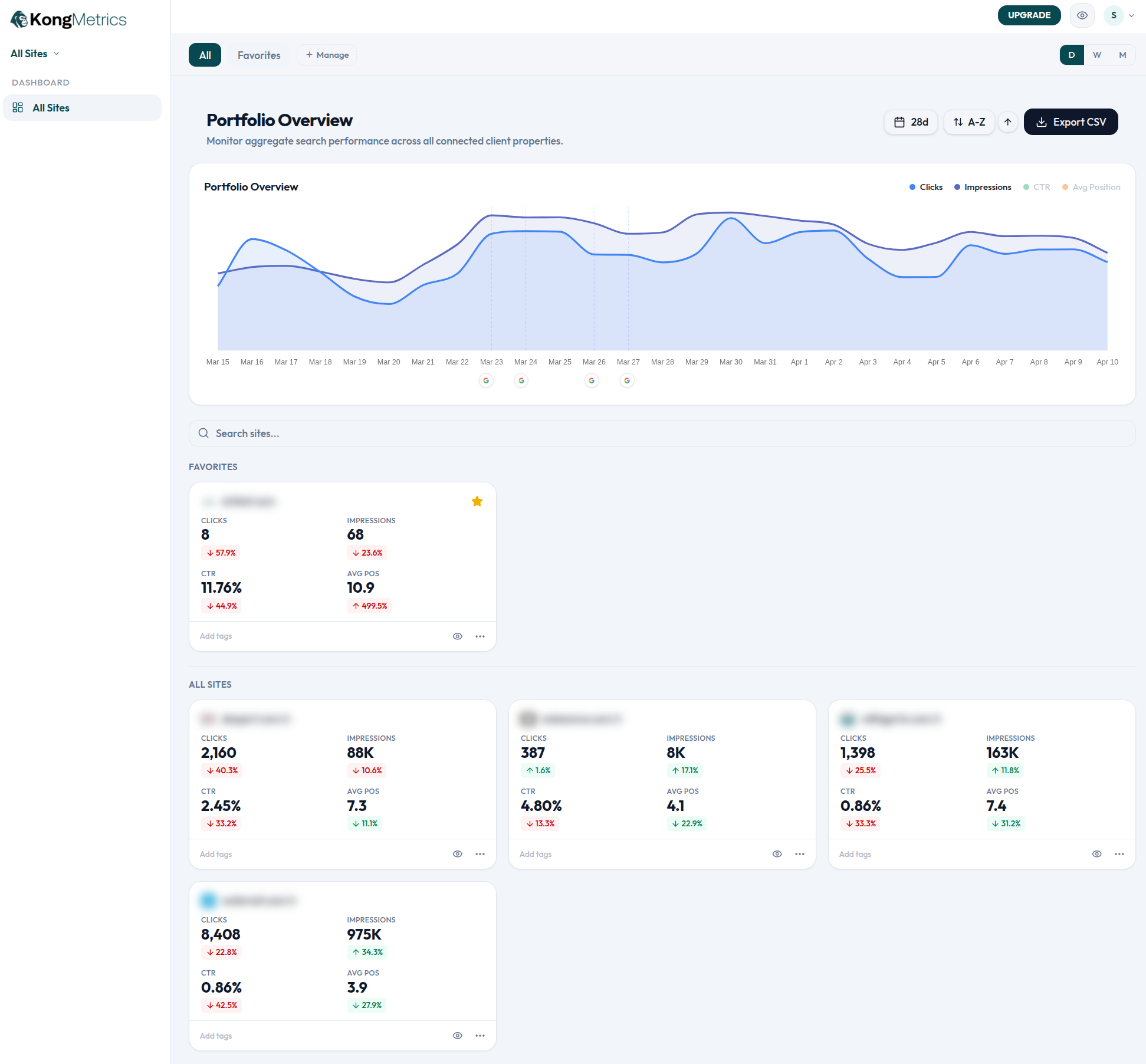Select the Weekly view with the W tab
This screenshot has height=1064, width=1146.
1097,55
